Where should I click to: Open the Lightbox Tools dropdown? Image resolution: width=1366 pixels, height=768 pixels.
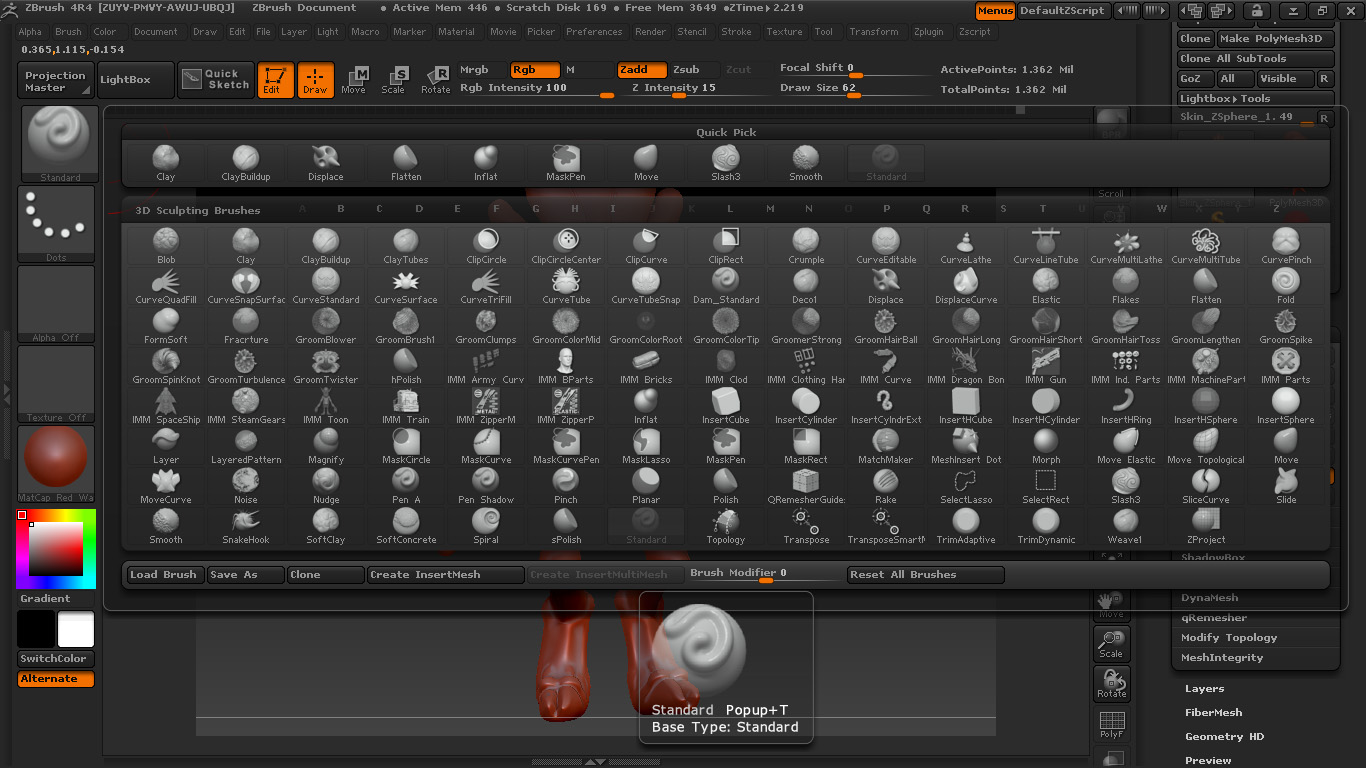click(x=1255, y=99)
